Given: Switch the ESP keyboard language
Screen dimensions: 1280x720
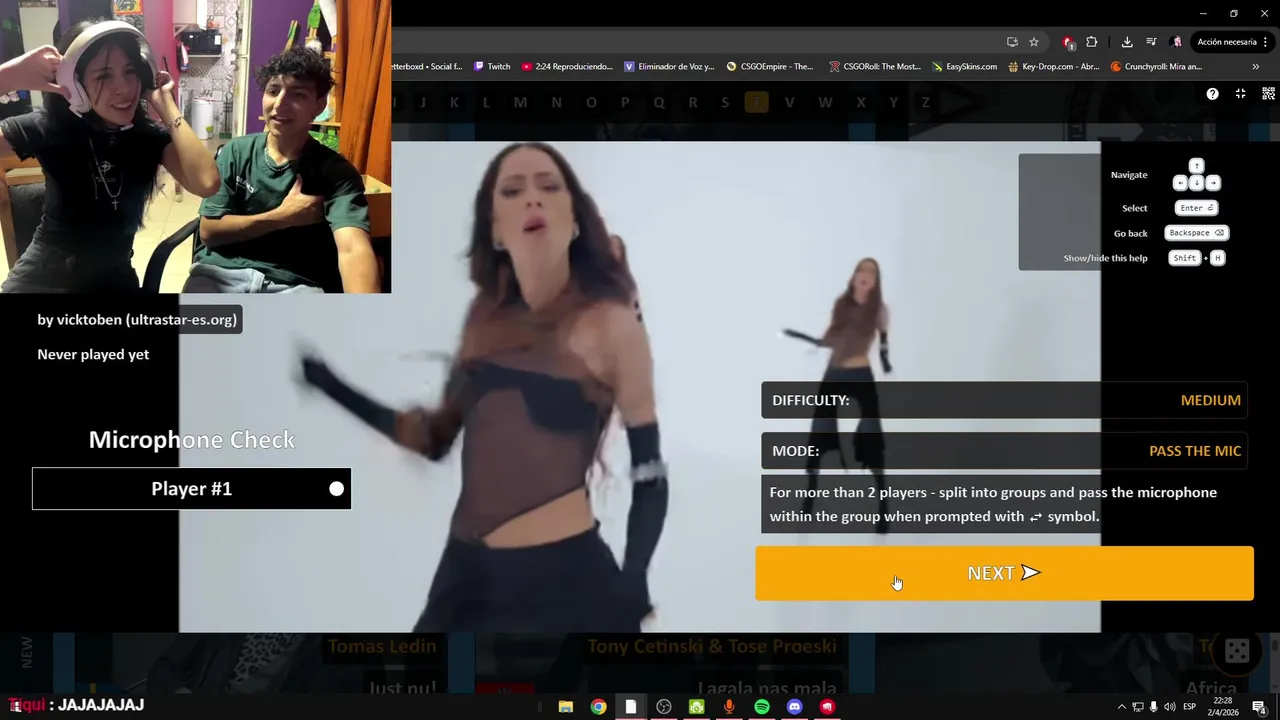Looking at the screenshot, I should (x=1190, y=707).
